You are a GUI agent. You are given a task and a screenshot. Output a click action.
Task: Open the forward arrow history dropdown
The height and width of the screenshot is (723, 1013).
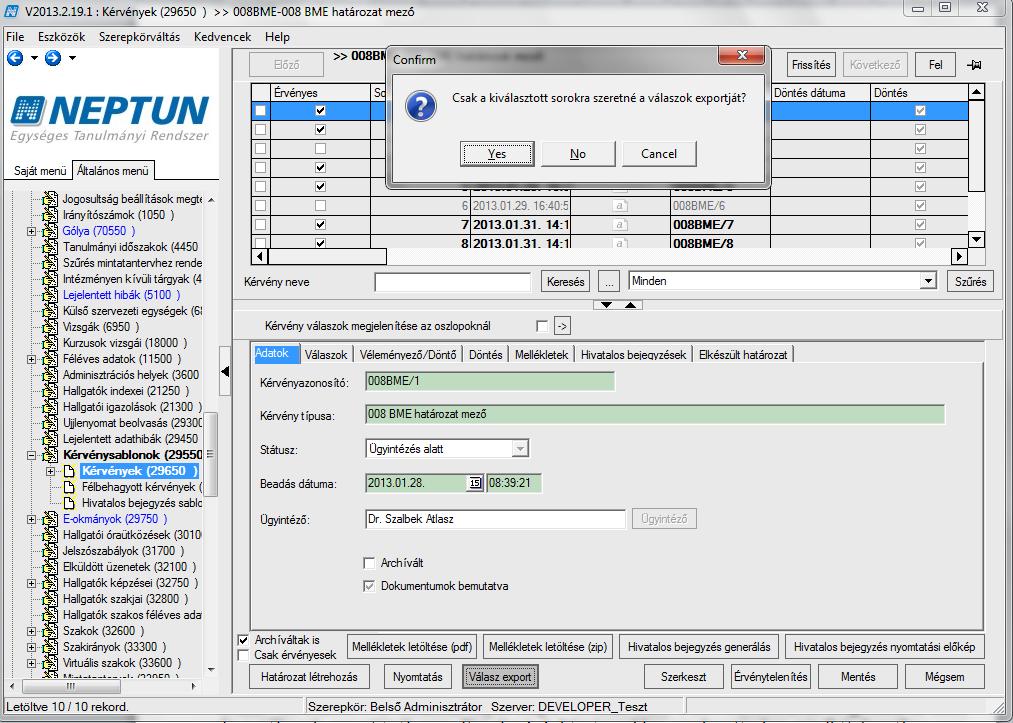[72, 58]
